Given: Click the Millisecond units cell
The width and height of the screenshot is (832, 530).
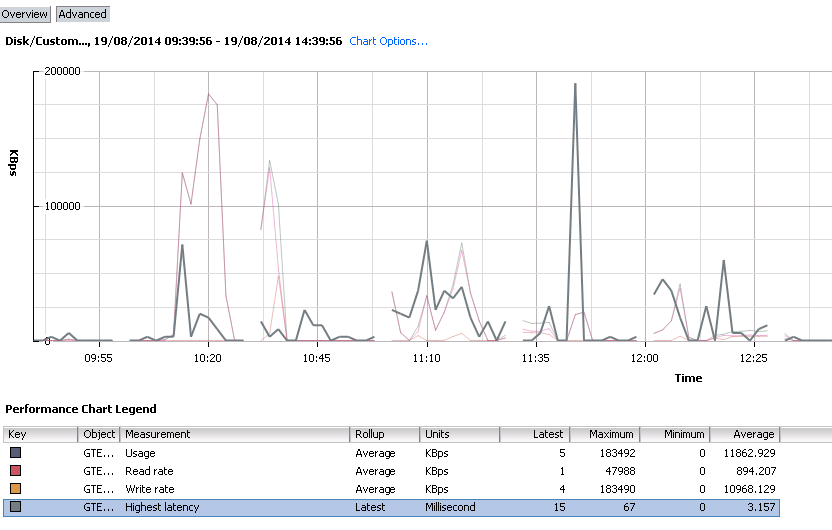Looking at the screenshot, I should (x=450, y=507).
